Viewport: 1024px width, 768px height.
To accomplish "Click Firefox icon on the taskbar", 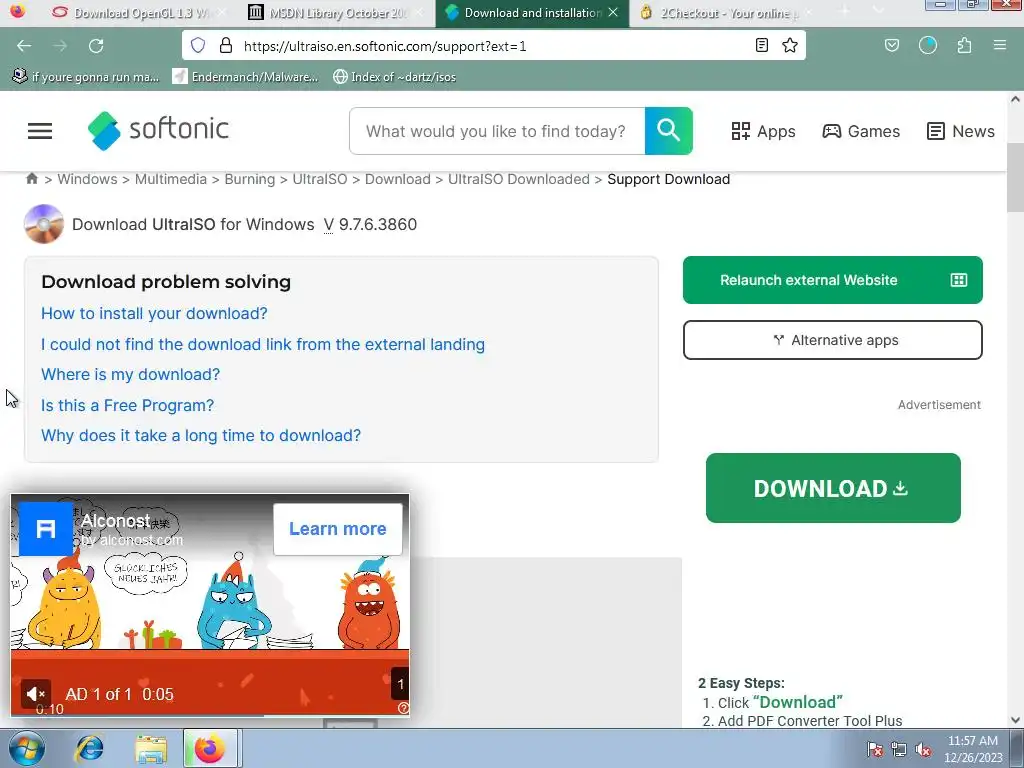I will [x=210, y=748].
